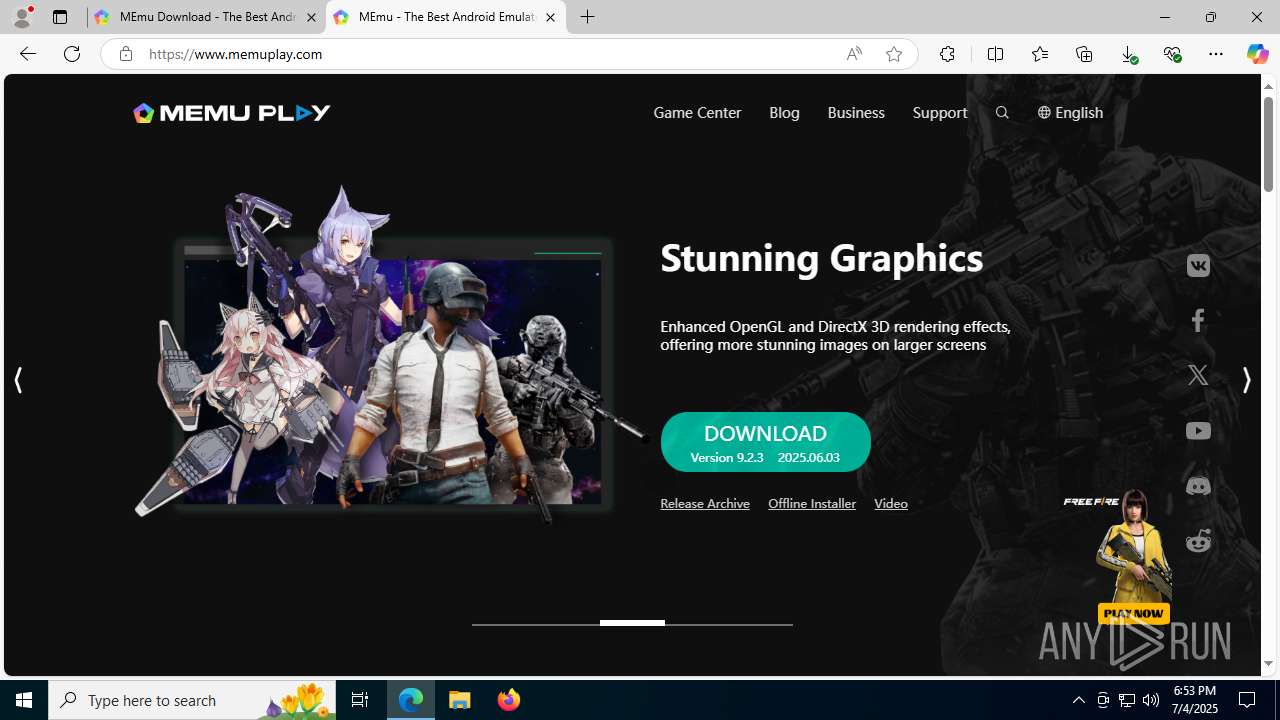The height and width of the screenshot is (720, 1280).
Task: Add this page to favorites
Action: pyautogui.click(x=894, y=54)
